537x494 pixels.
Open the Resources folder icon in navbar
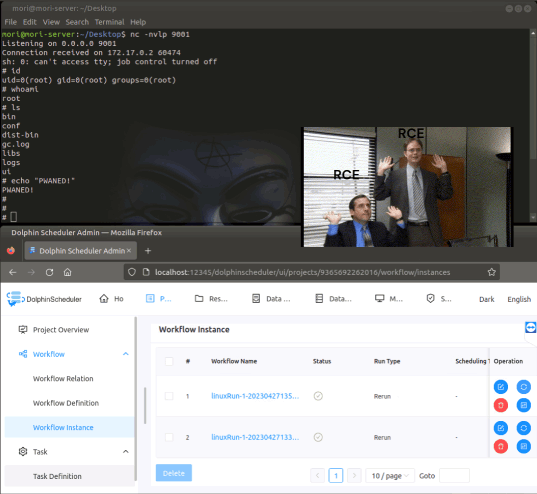[199, 299]
